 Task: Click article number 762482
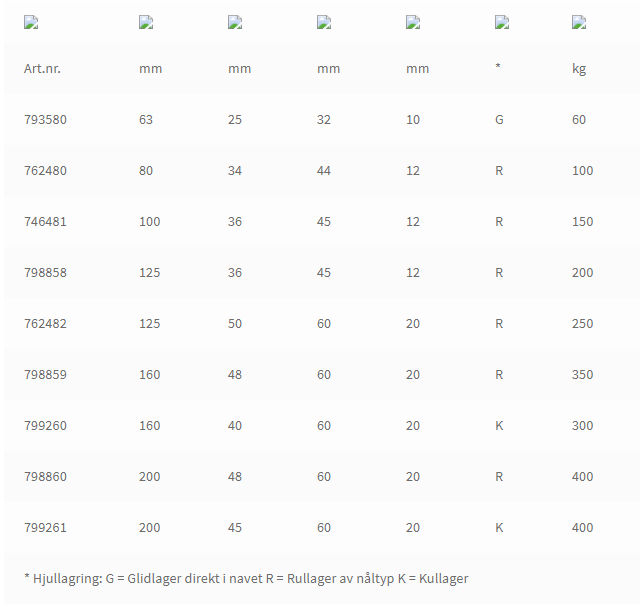click(45, 324)
